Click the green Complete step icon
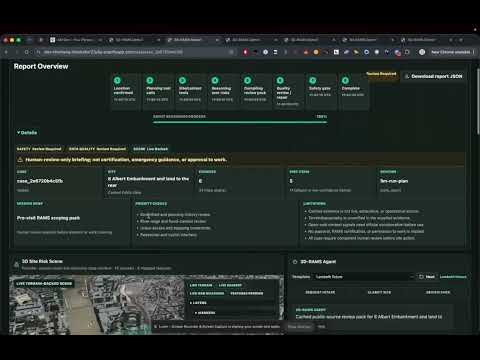Image resolution: width=480 pixels, height=360 pixels. 345,80
